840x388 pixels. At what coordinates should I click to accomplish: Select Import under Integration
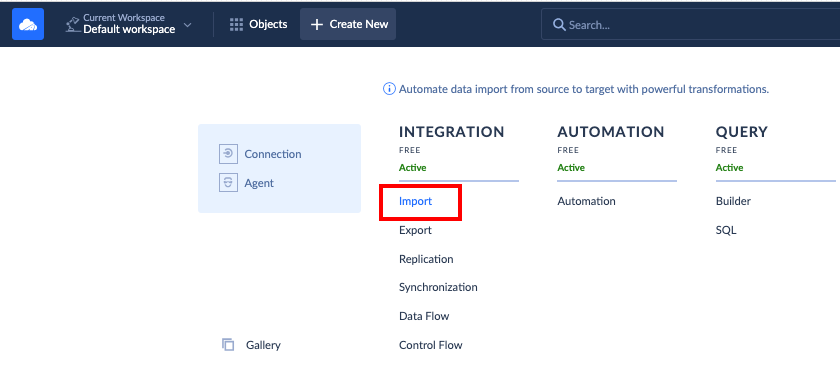click(415, 202)
